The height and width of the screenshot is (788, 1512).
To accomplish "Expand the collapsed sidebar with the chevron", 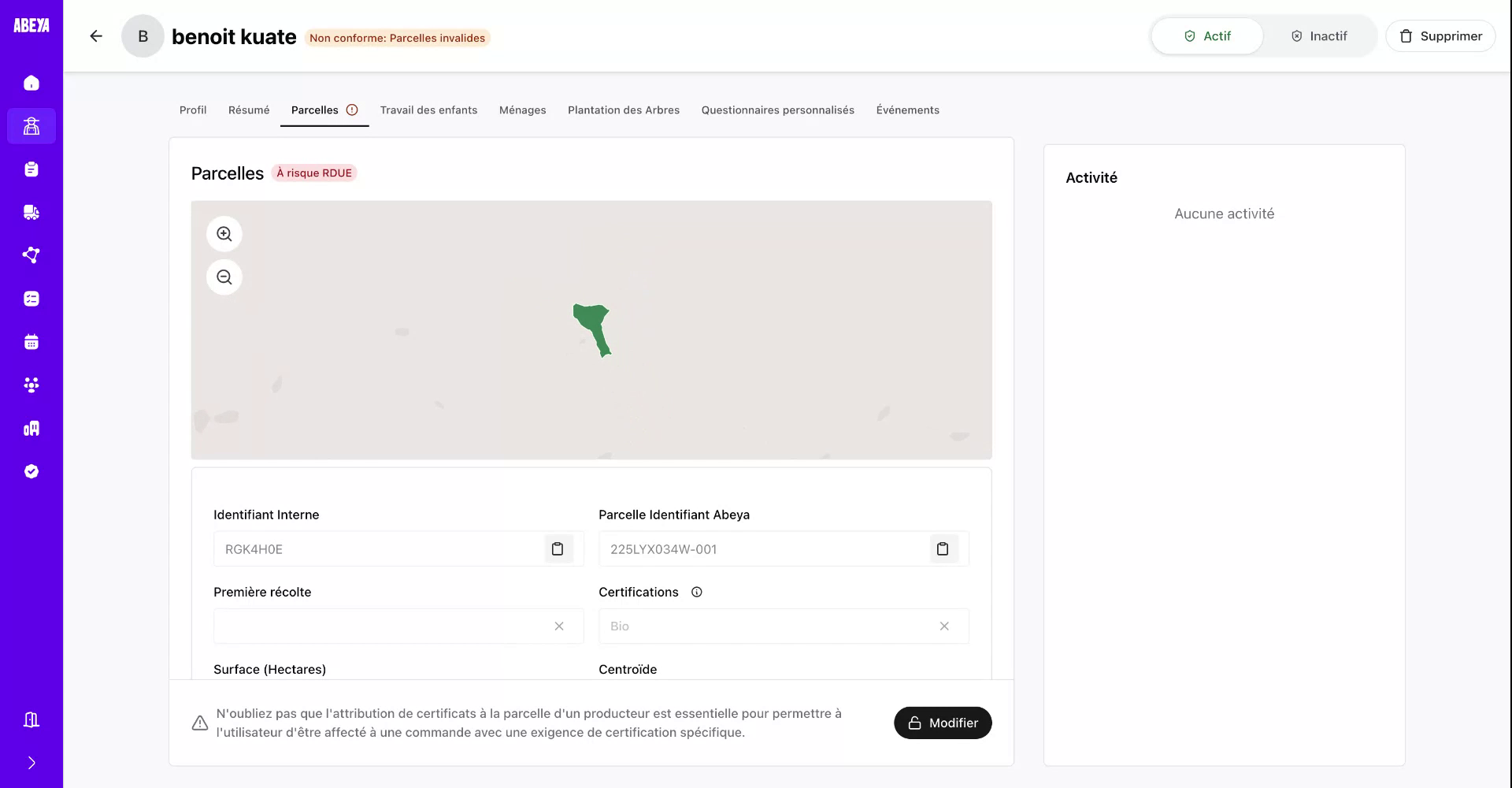I will pos(31,762).
